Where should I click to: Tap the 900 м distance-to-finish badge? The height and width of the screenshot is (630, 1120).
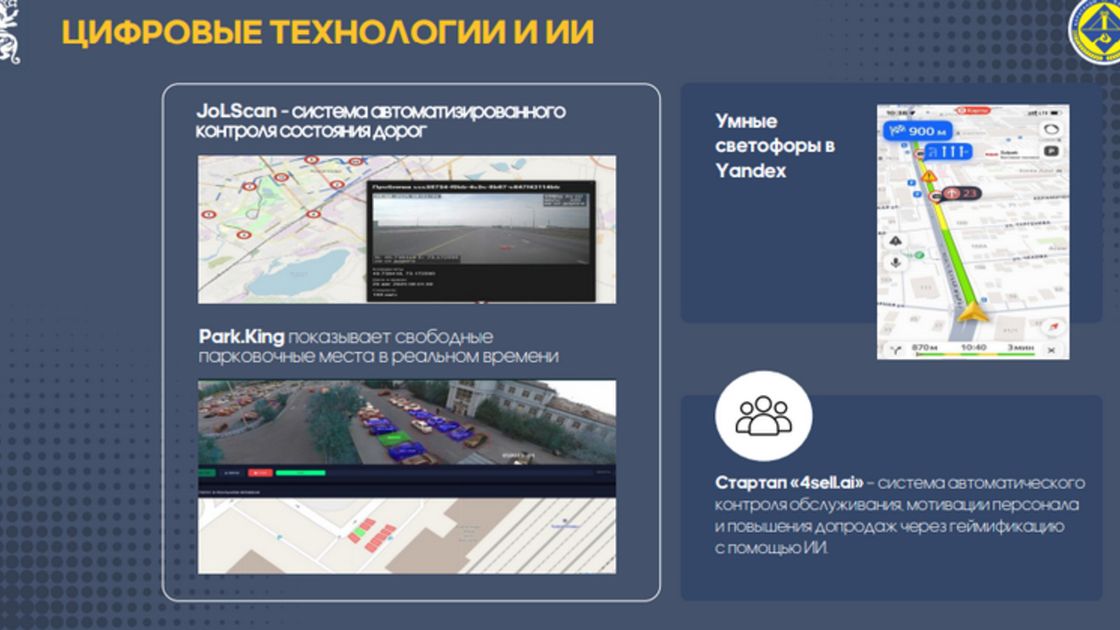918,131
